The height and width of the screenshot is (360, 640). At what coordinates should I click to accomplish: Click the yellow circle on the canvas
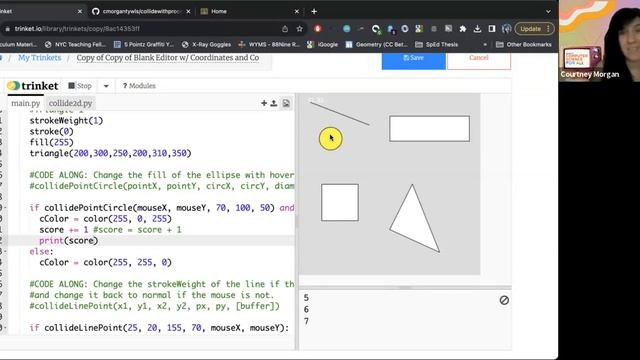pyautogui.click(x=331, y=139)
